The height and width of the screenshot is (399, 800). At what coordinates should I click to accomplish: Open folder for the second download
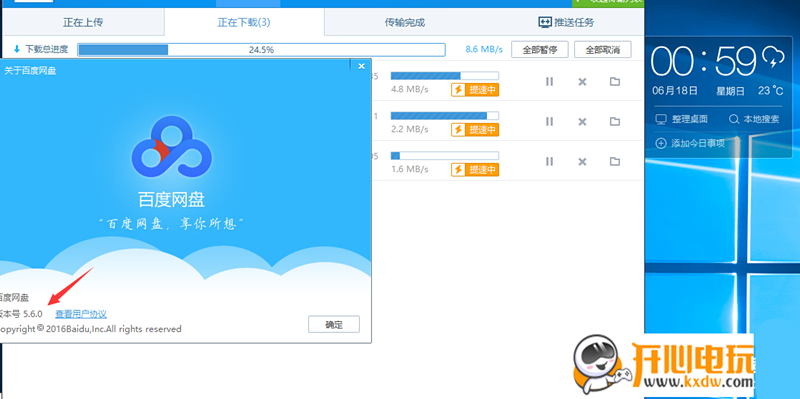[615, 121]
